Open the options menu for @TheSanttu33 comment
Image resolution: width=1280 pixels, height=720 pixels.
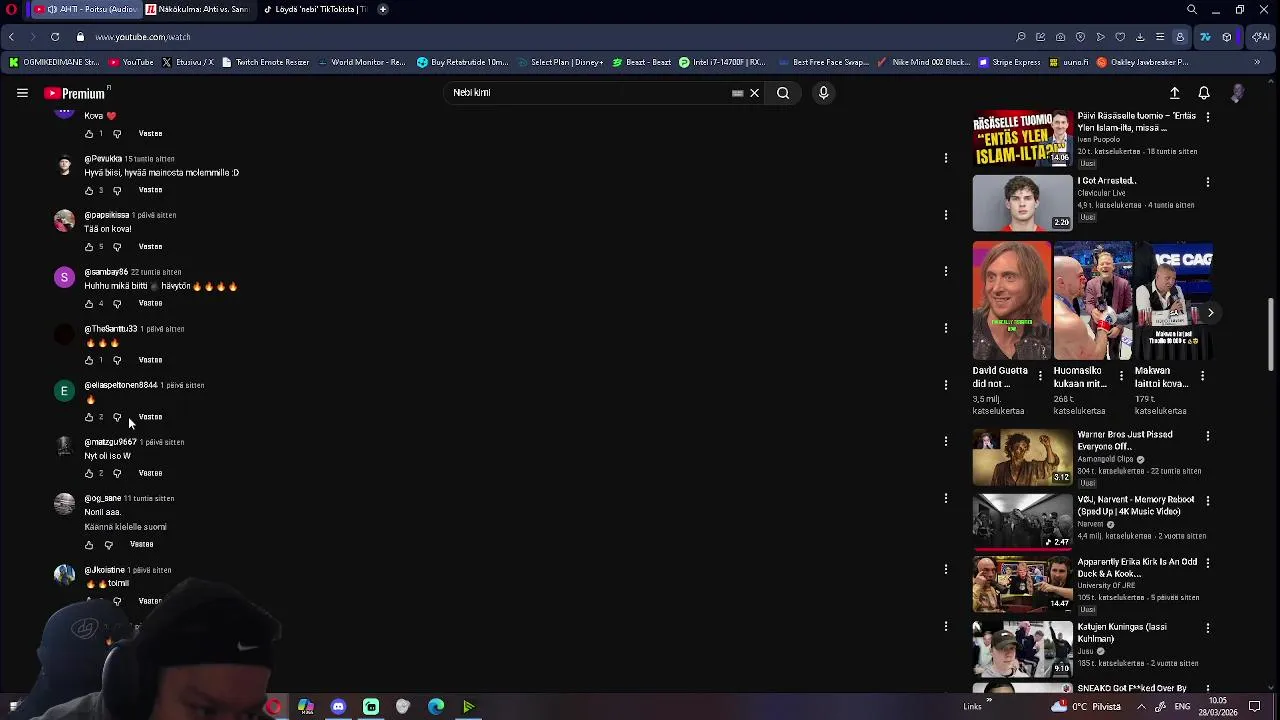click(946, 328)
